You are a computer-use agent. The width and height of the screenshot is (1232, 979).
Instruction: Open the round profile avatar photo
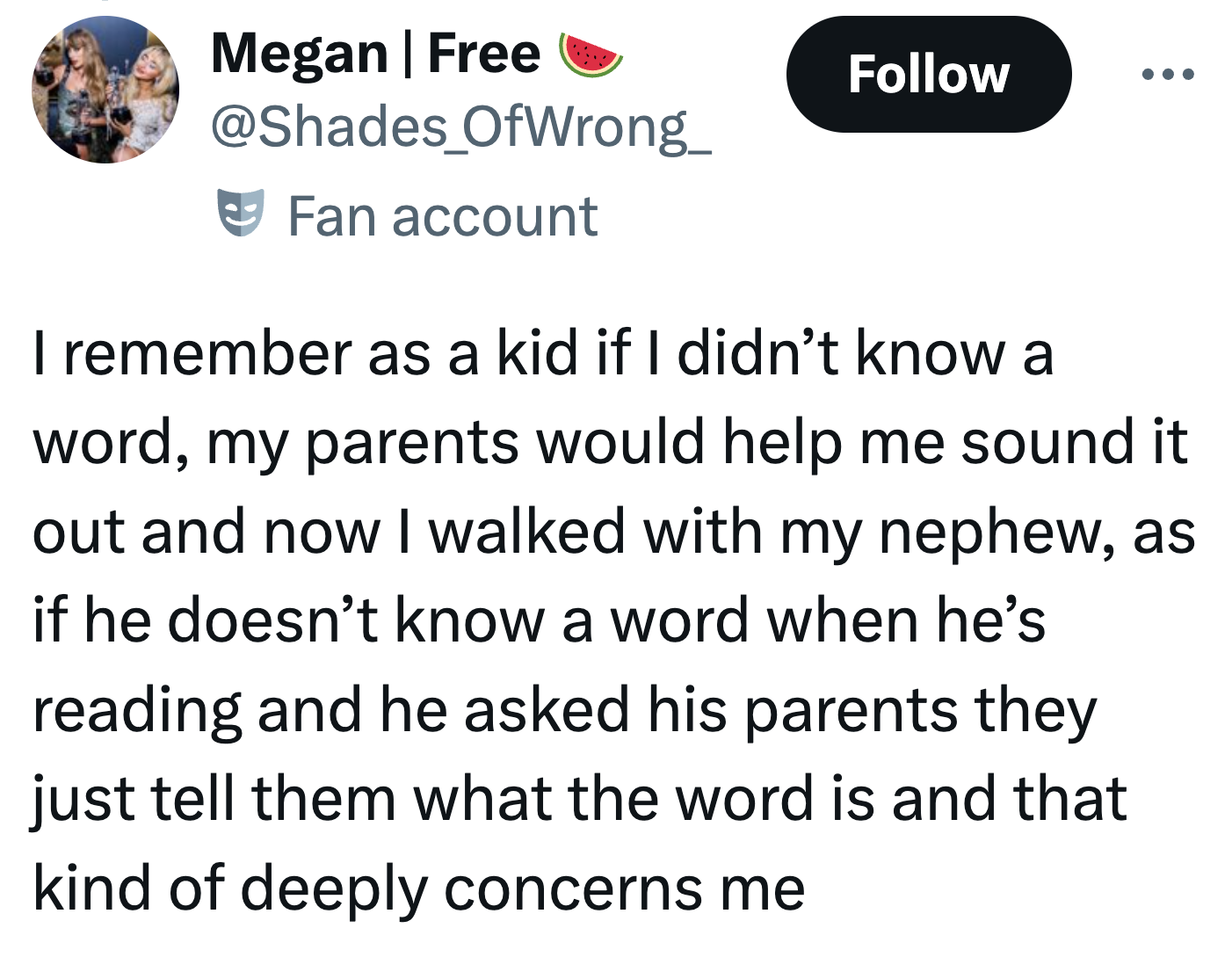105,90
